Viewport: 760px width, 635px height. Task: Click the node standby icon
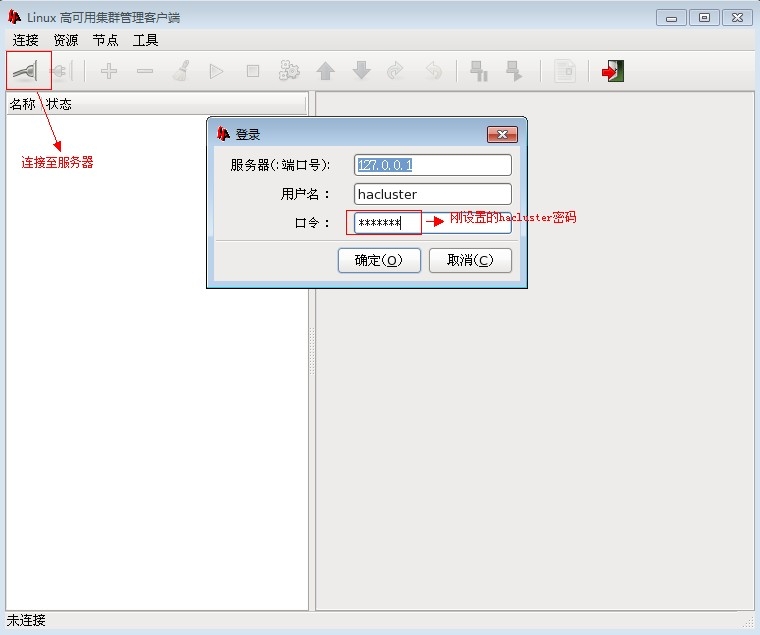click(x=479, y=71)
